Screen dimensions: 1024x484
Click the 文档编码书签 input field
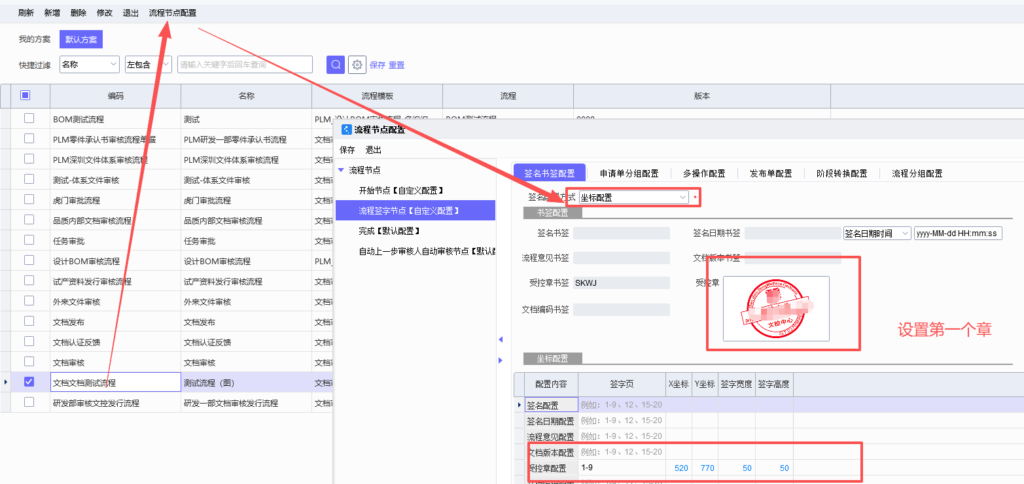tap(621, 310)
